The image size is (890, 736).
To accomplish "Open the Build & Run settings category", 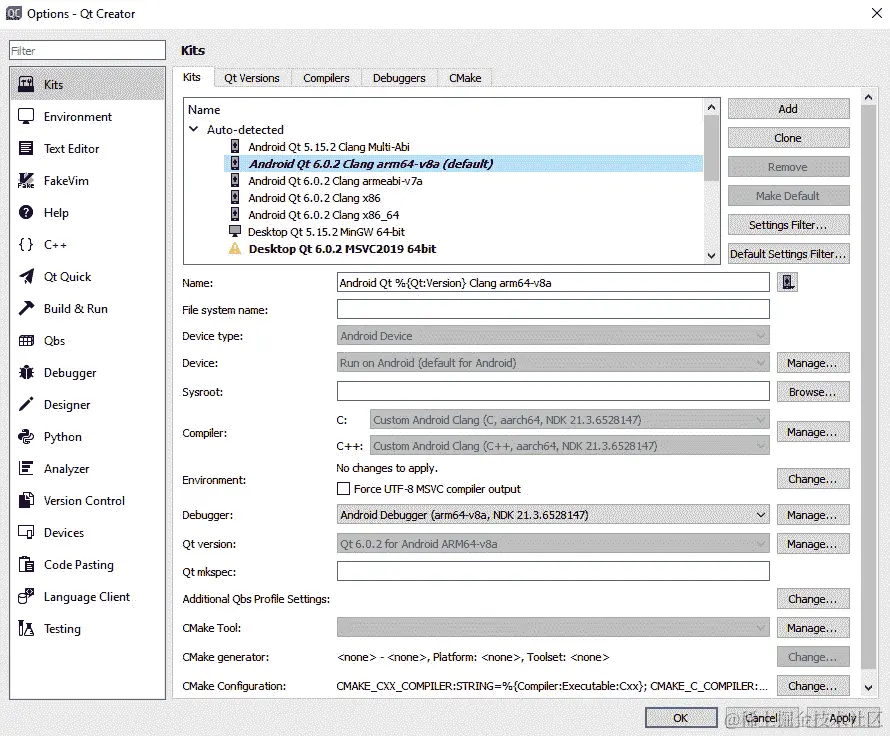I will pyautogui.click(x=87, y=309).
